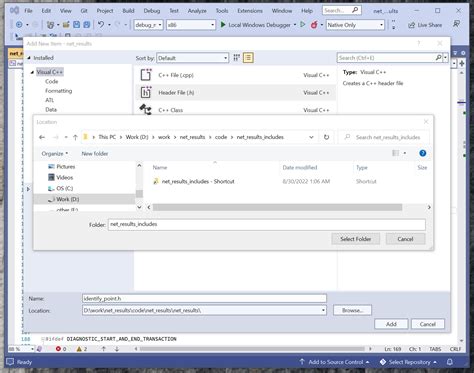Click the Visual Studio logo icon
Screen dimensions: 474x373
pos(14,10)
